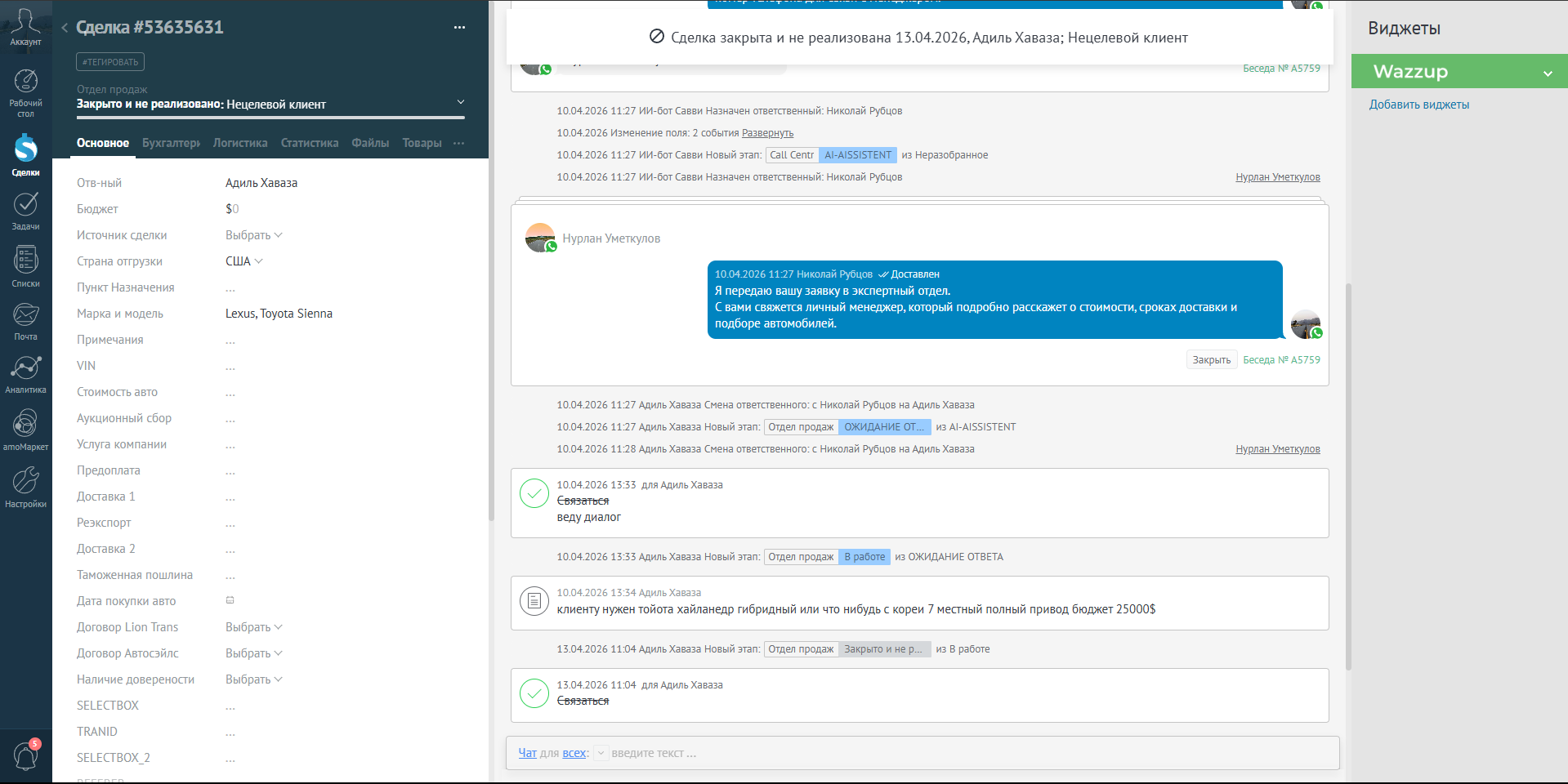Expand the pipeline status dropdown Закрыто и не реализовано
Screen dimensions: 1568x784
coord(461,102)
